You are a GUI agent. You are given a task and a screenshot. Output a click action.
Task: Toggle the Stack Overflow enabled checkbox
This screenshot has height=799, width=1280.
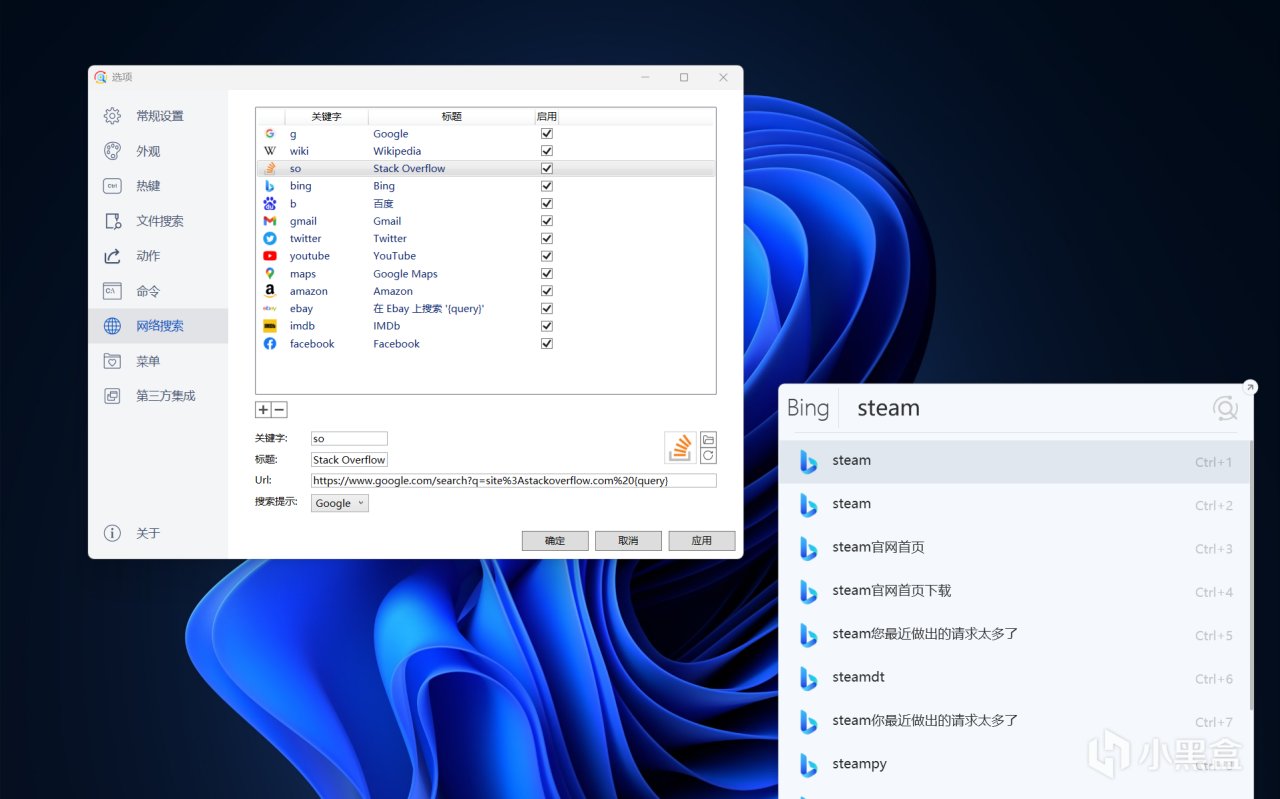547,168
